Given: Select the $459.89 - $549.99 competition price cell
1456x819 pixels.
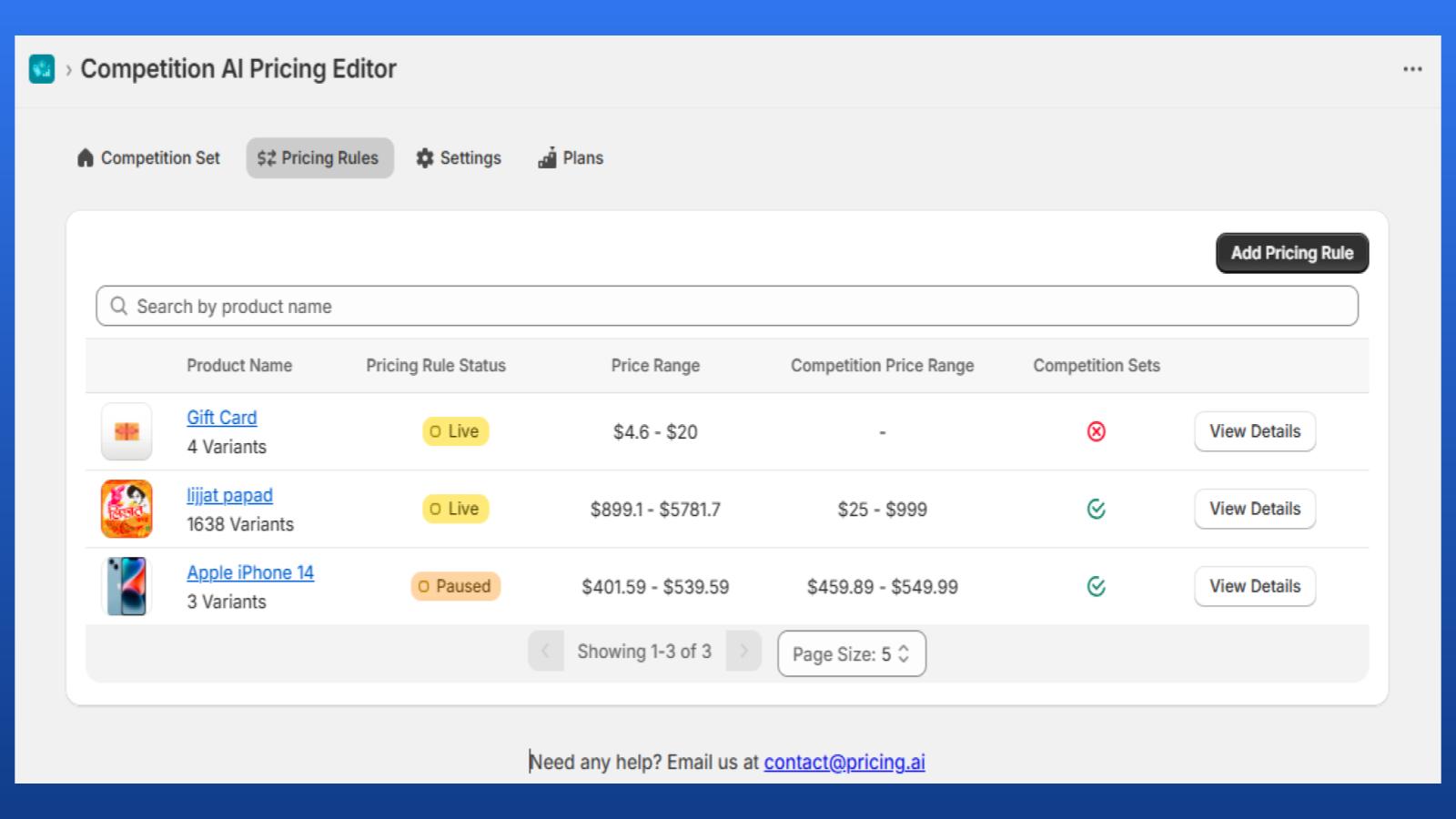Looking at the screenshot, I should [882, 587].
